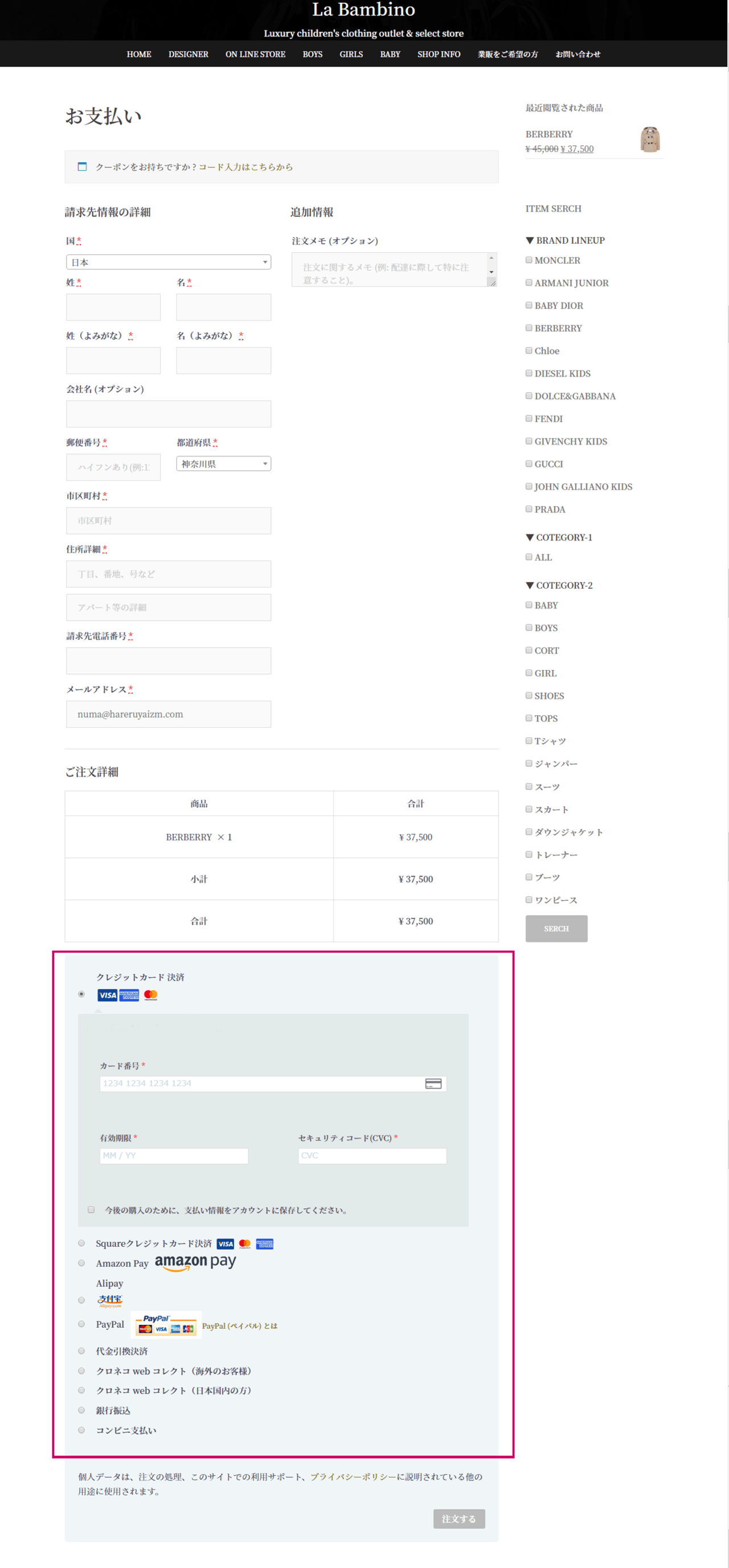
Task: Collapse the COTEGORY-2 section
Action: click(559, 585)
